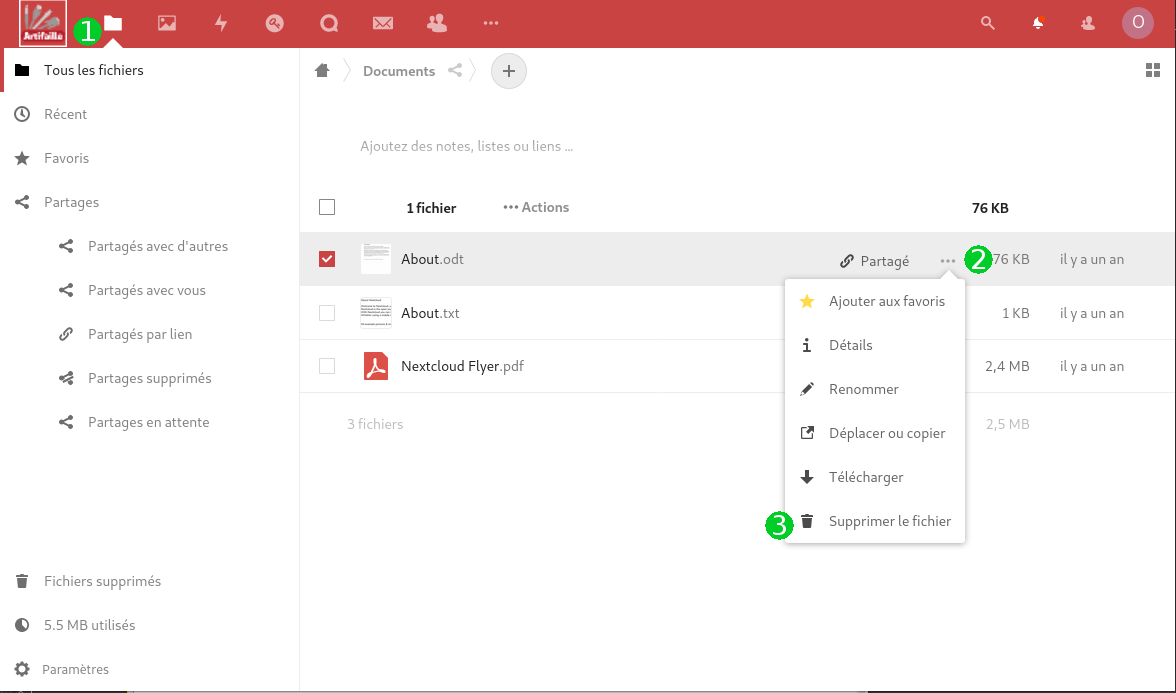Click the Nextcloud Flyer PDF icon
Viewport: 1176px width, 693px height.
tap(376, 366)
